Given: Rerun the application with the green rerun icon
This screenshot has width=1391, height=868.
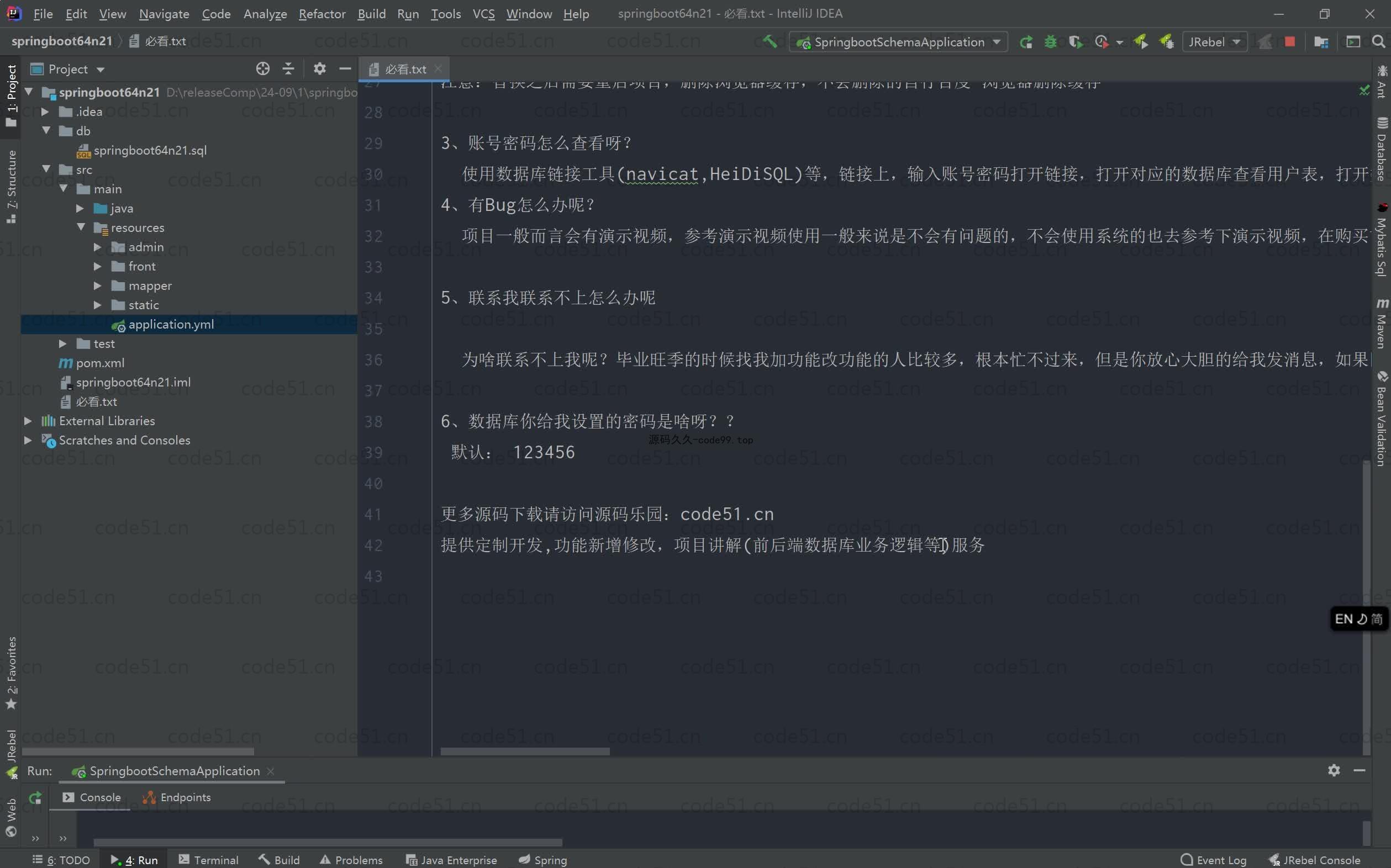Looking at the screenshot, I should pos(1026,42).
